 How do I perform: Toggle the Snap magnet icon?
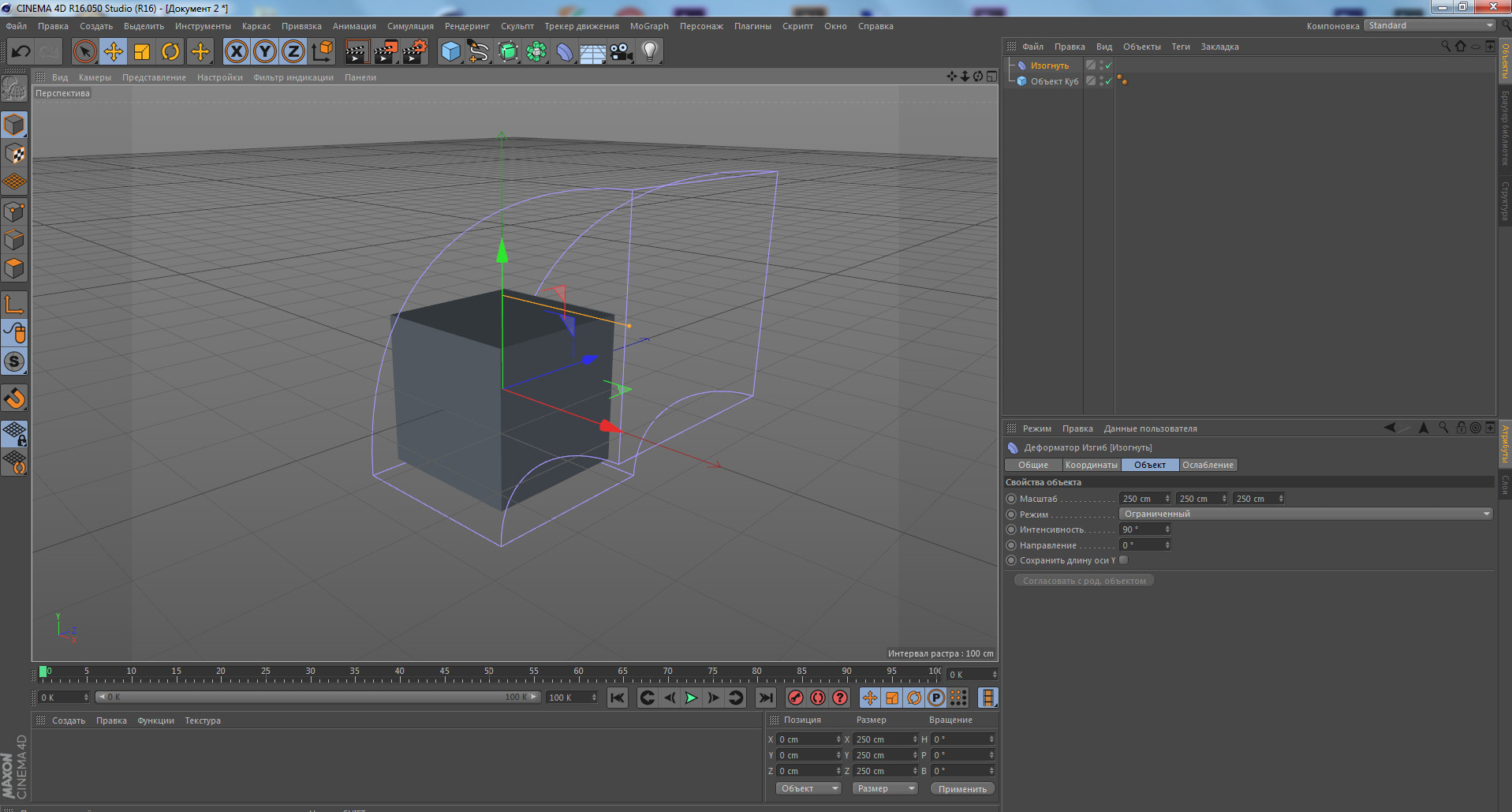(15, 399)
